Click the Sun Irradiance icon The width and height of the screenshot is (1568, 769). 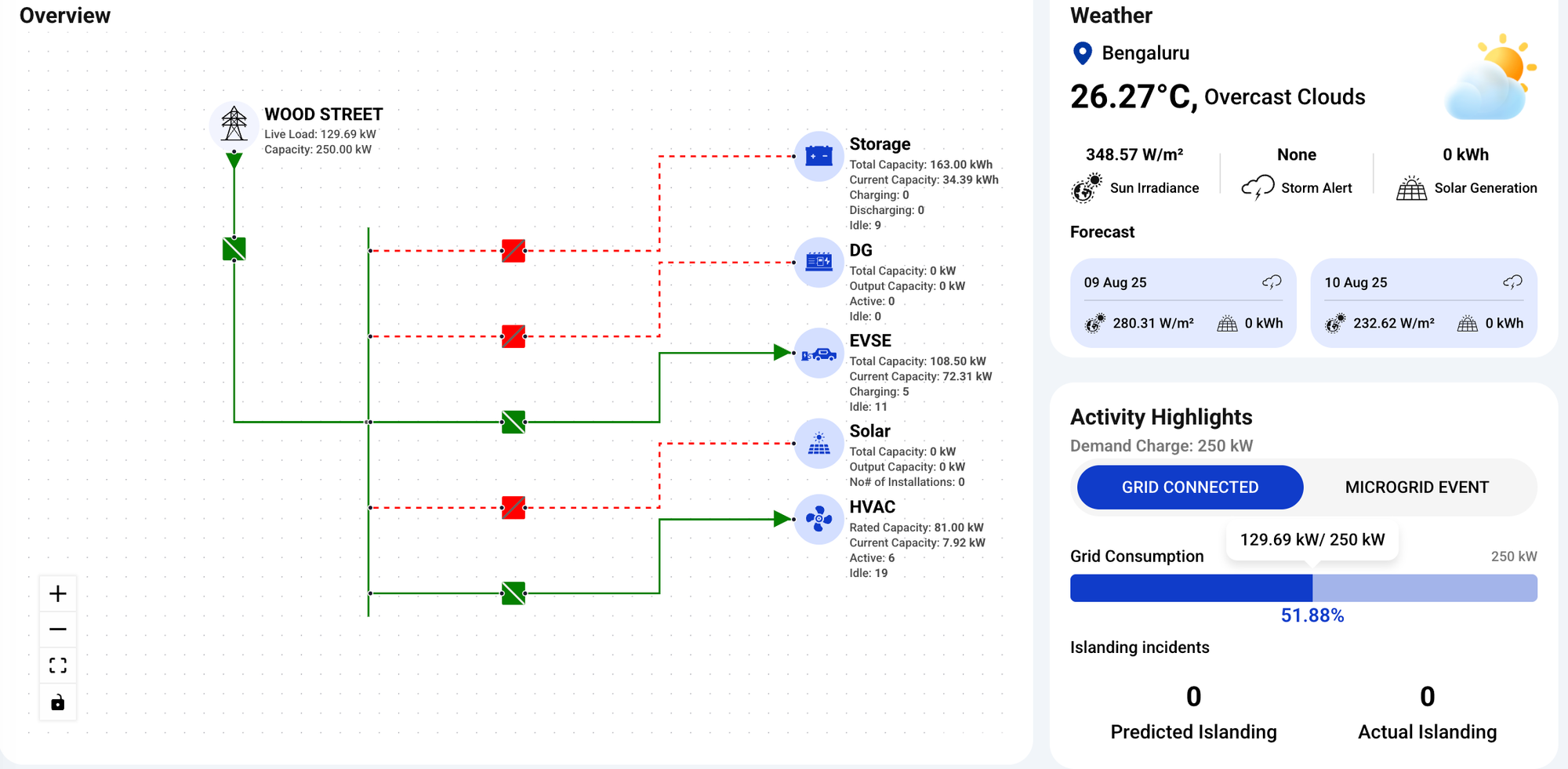pyautogui.click(x=1087, y=188)
